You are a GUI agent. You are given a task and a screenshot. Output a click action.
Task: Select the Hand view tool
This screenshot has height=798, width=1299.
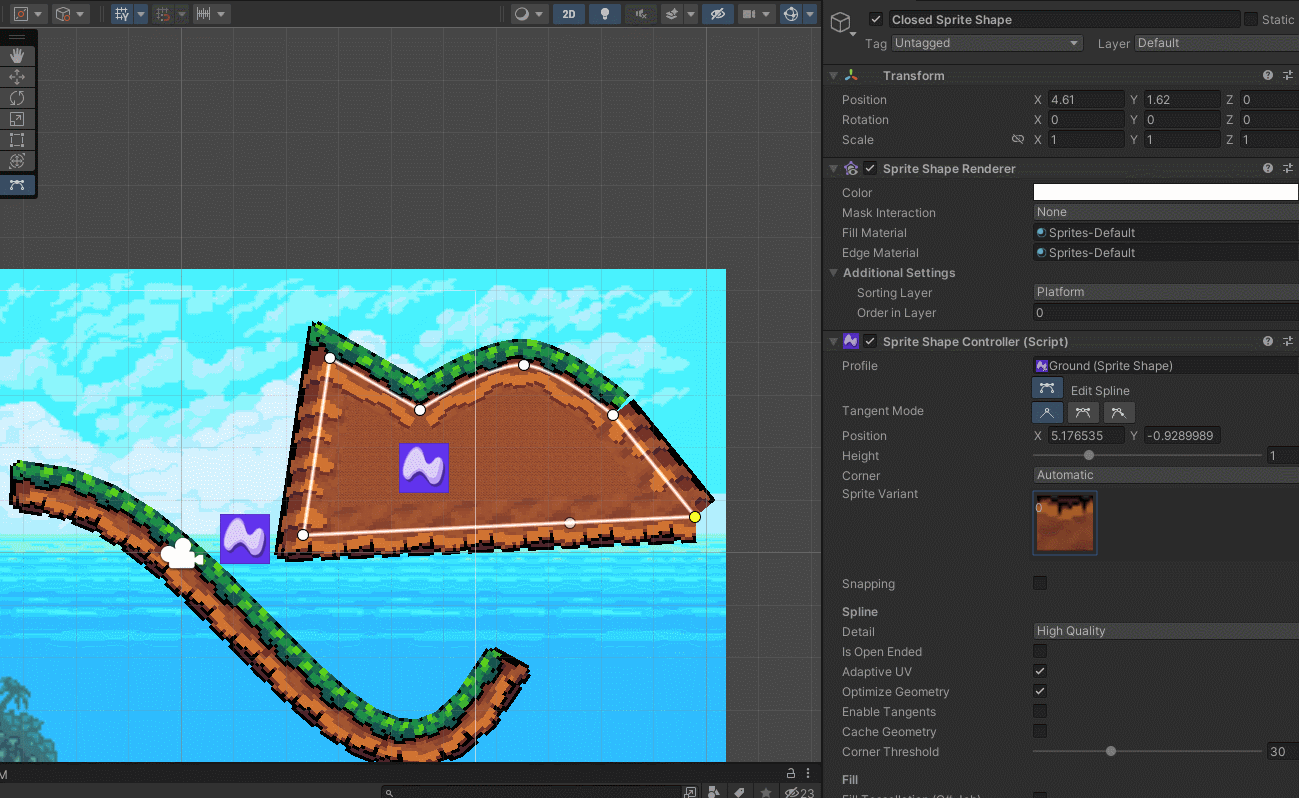pyautogui.click(x=17, y=56)
